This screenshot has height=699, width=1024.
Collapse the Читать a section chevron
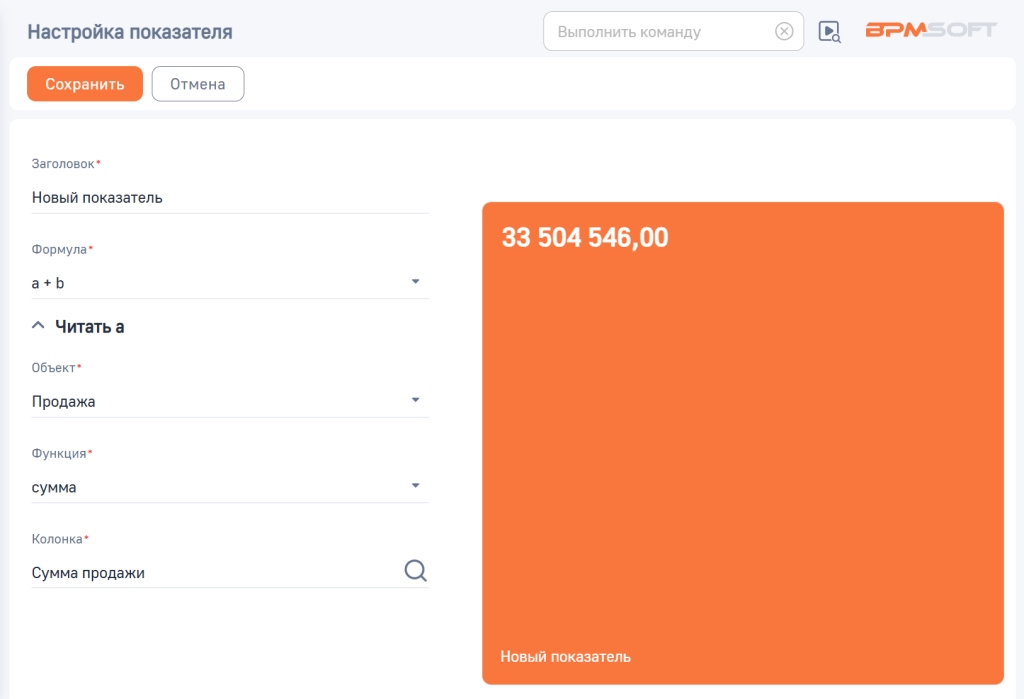pyautogui.click(x=38, y=326)
